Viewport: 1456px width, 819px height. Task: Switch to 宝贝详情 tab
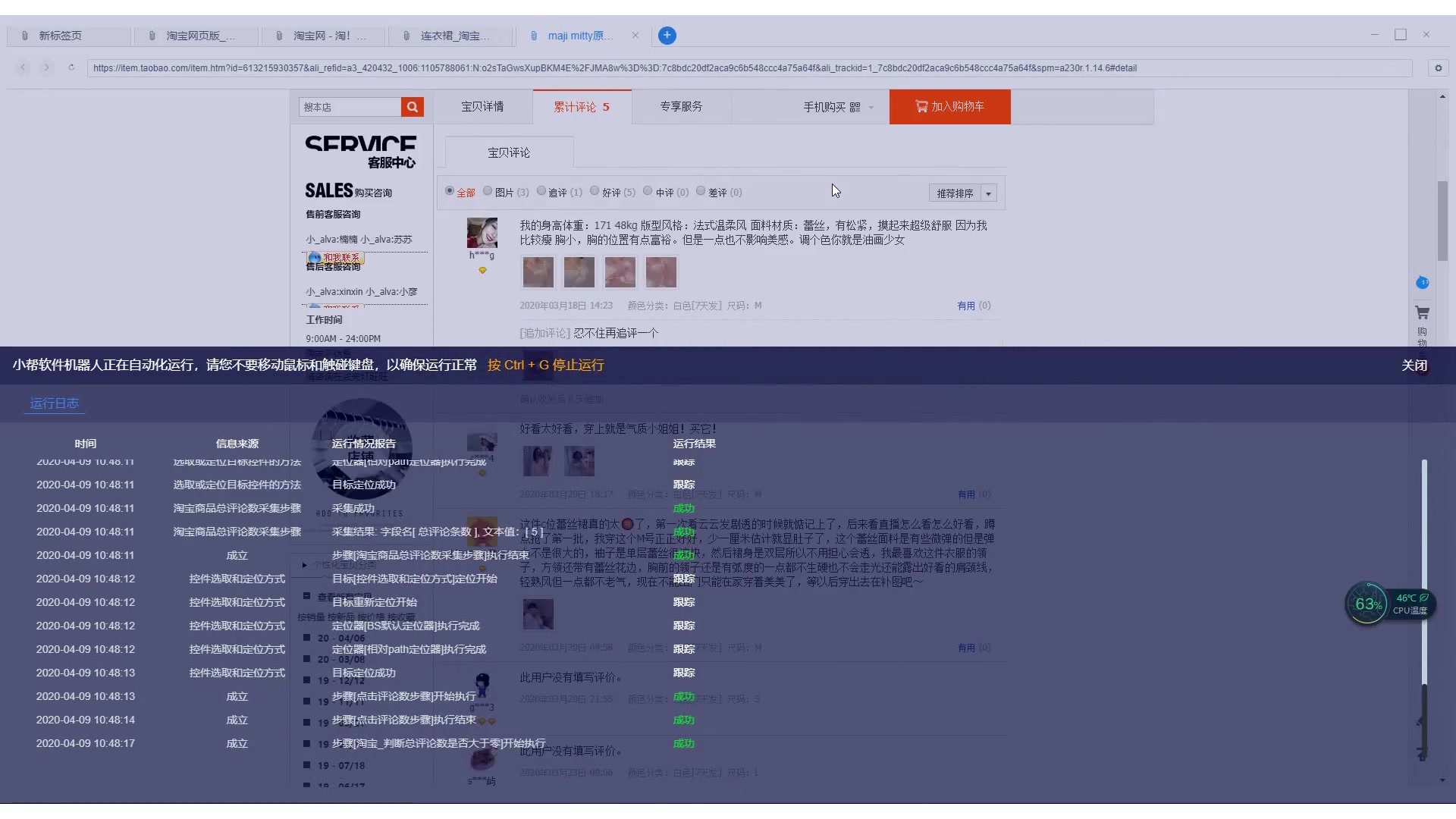coord(482,107)
